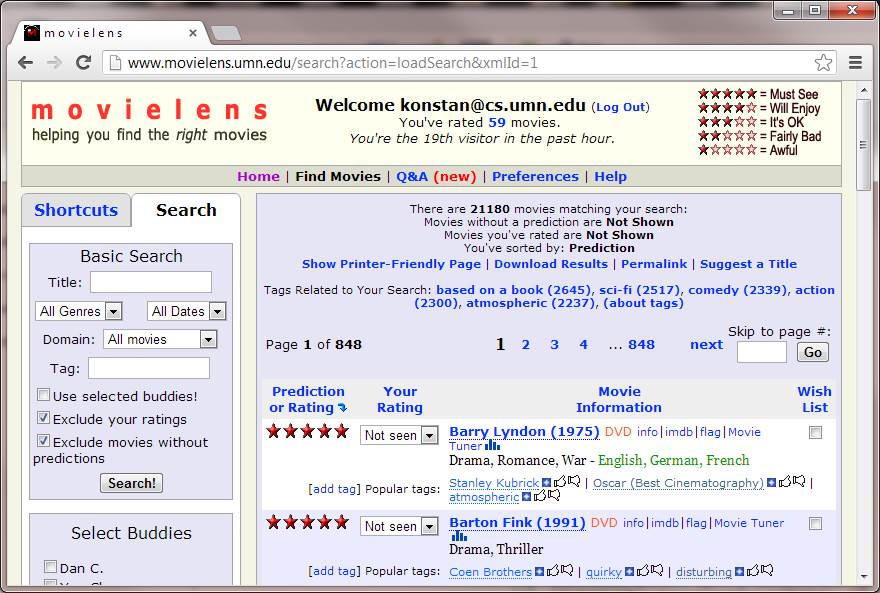This screenshot has width=880, height=593.
Task: Thumbs up the Coen Brothers tag
Action: tap(553, 571)
